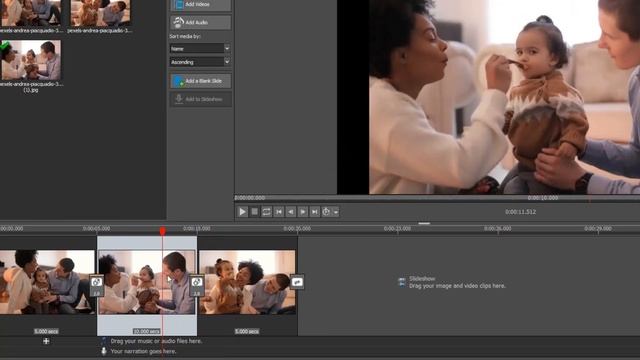Stop the slideshow preview playback

(x=254, y=212)
